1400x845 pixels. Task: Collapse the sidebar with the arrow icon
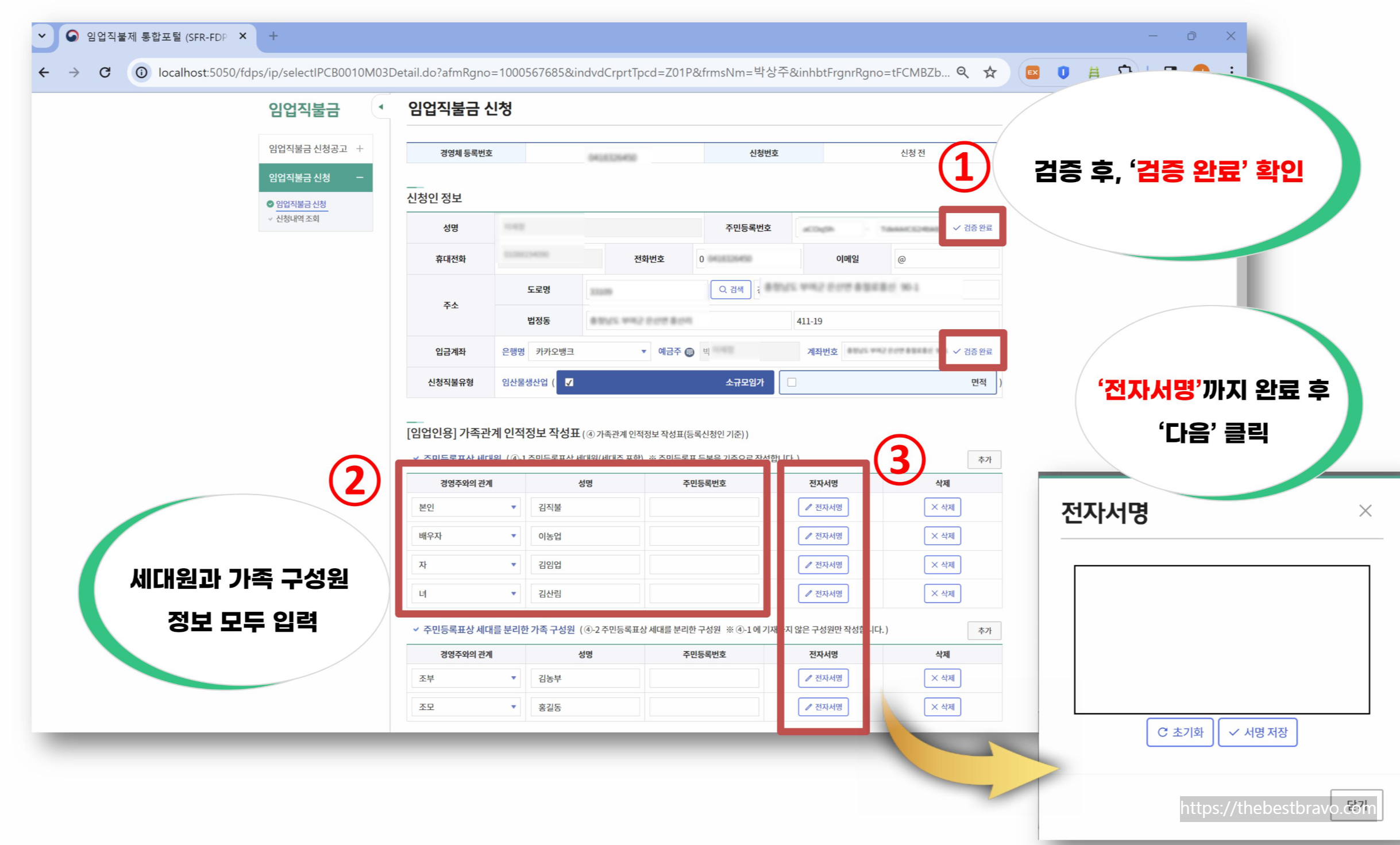380,107
